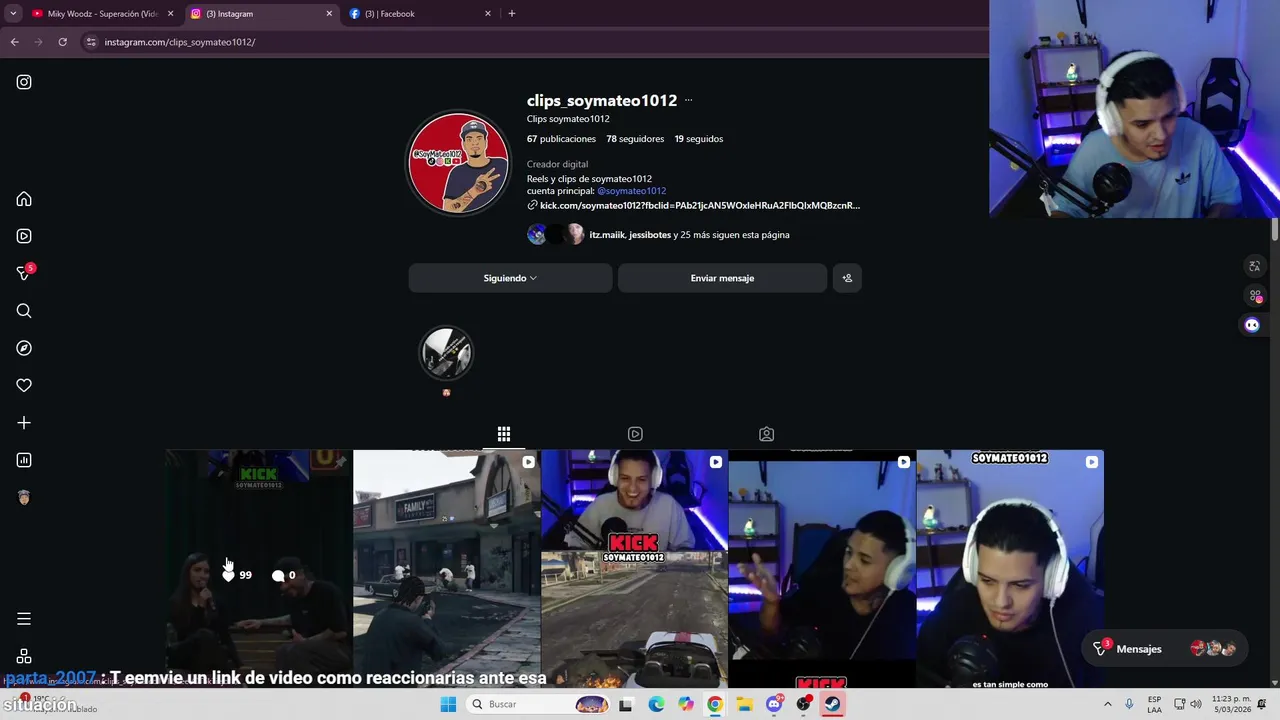Open direct messages icon with badge

tap(24, 273)
